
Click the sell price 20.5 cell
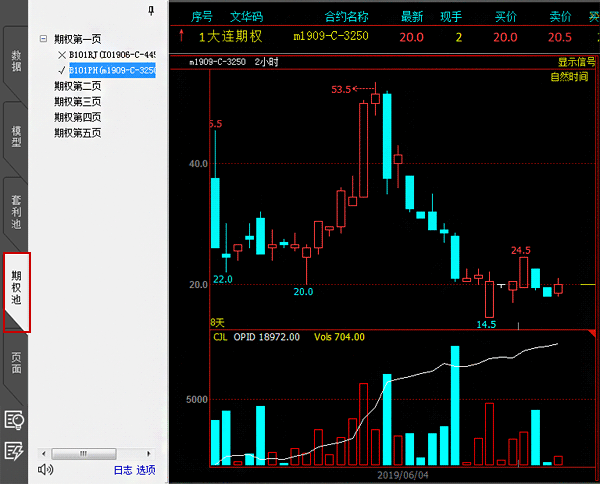(x=560, y=37)
